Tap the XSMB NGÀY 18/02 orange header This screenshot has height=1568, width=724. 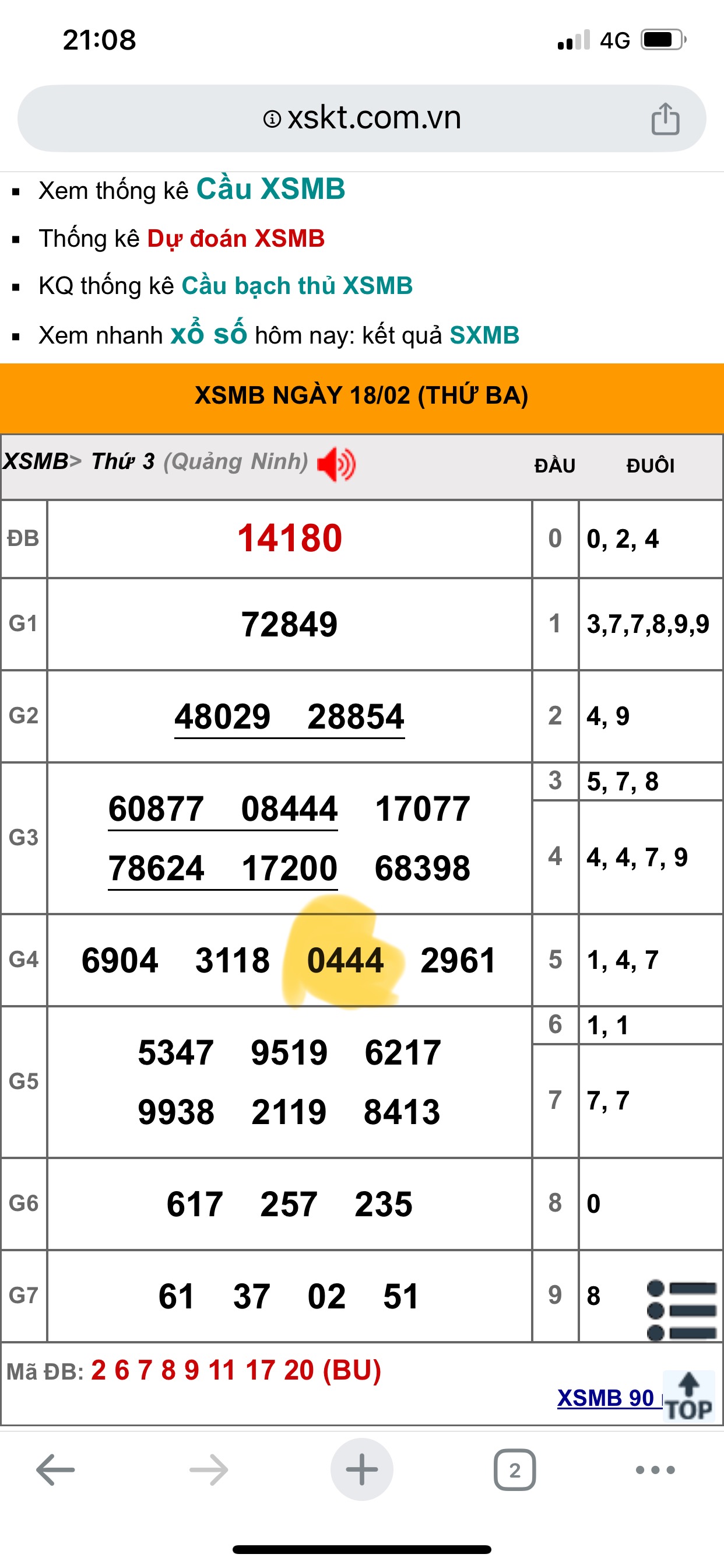coord(361,395)
